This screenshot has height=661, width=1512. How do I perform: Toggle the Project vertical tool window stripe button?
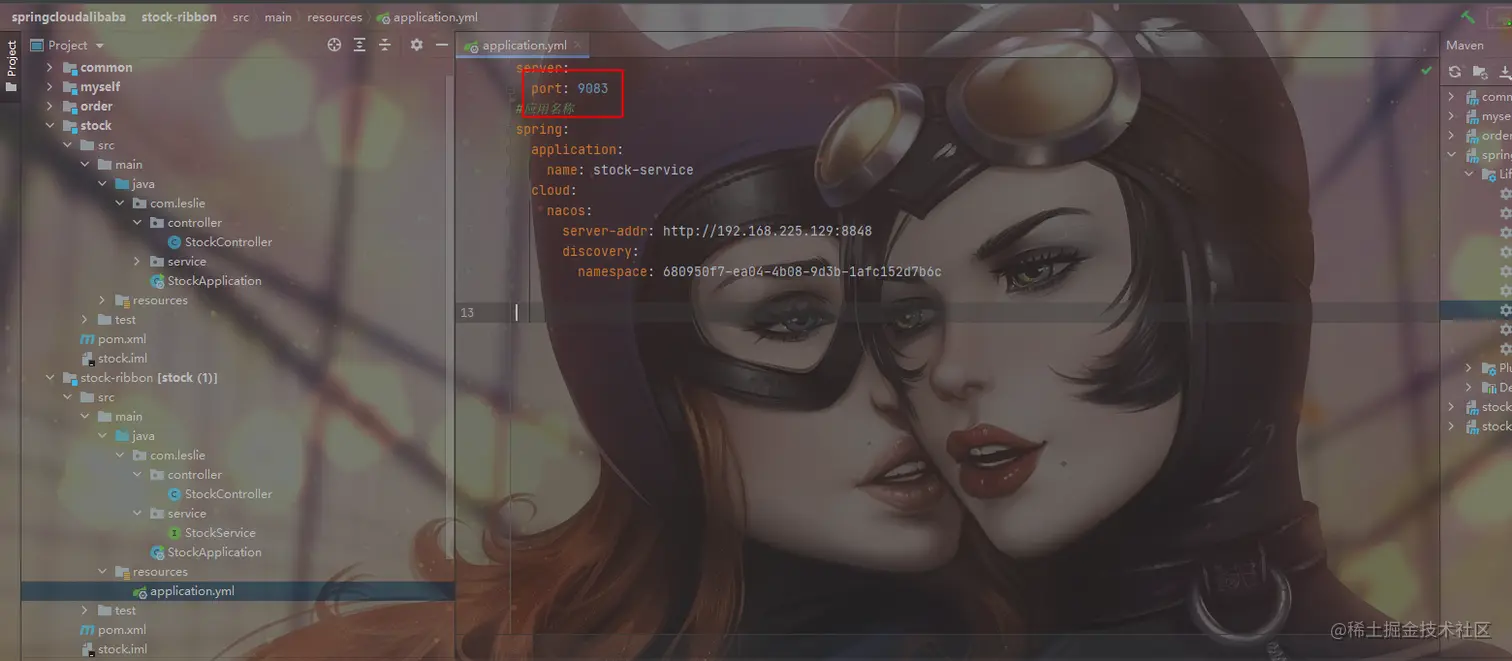(11, 67)
